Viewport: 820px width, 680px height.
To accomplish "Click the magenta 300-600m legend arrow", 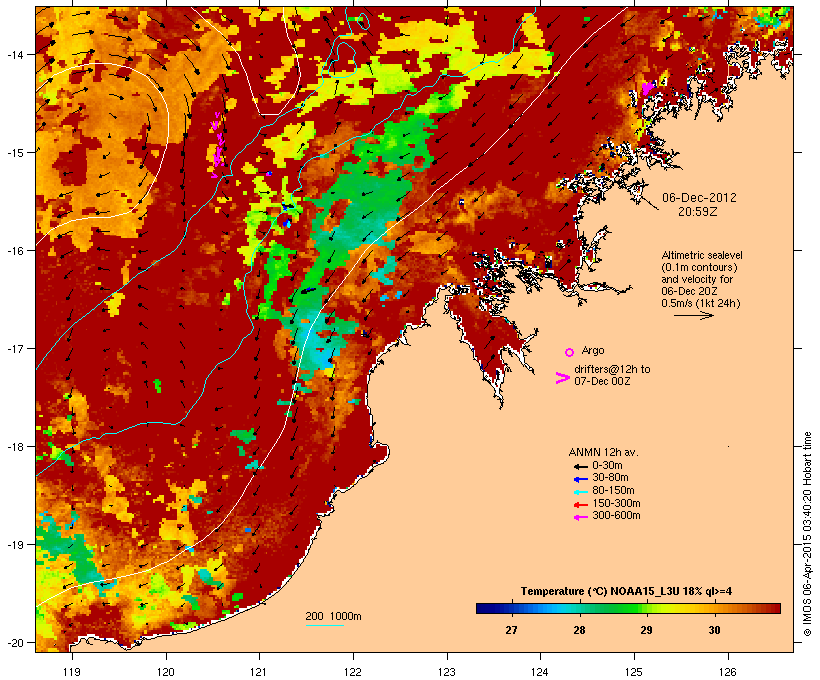I will [x=580, y=517].
